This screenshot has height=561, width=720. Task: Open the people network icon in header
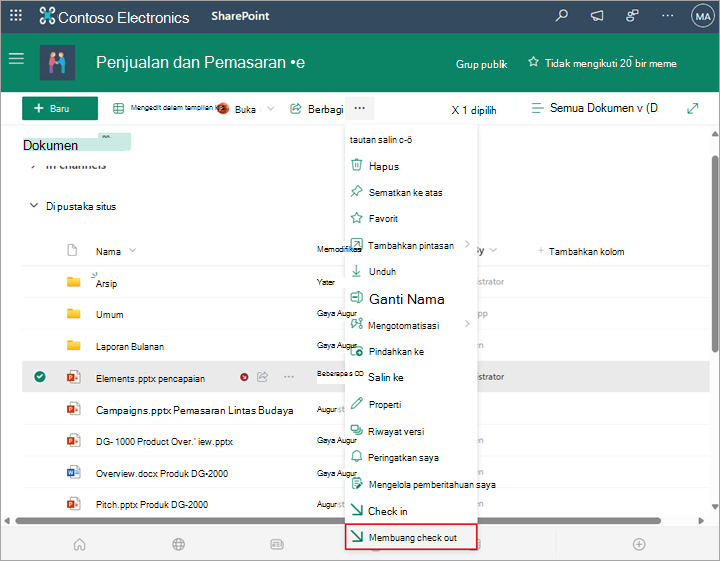(632, 16)
